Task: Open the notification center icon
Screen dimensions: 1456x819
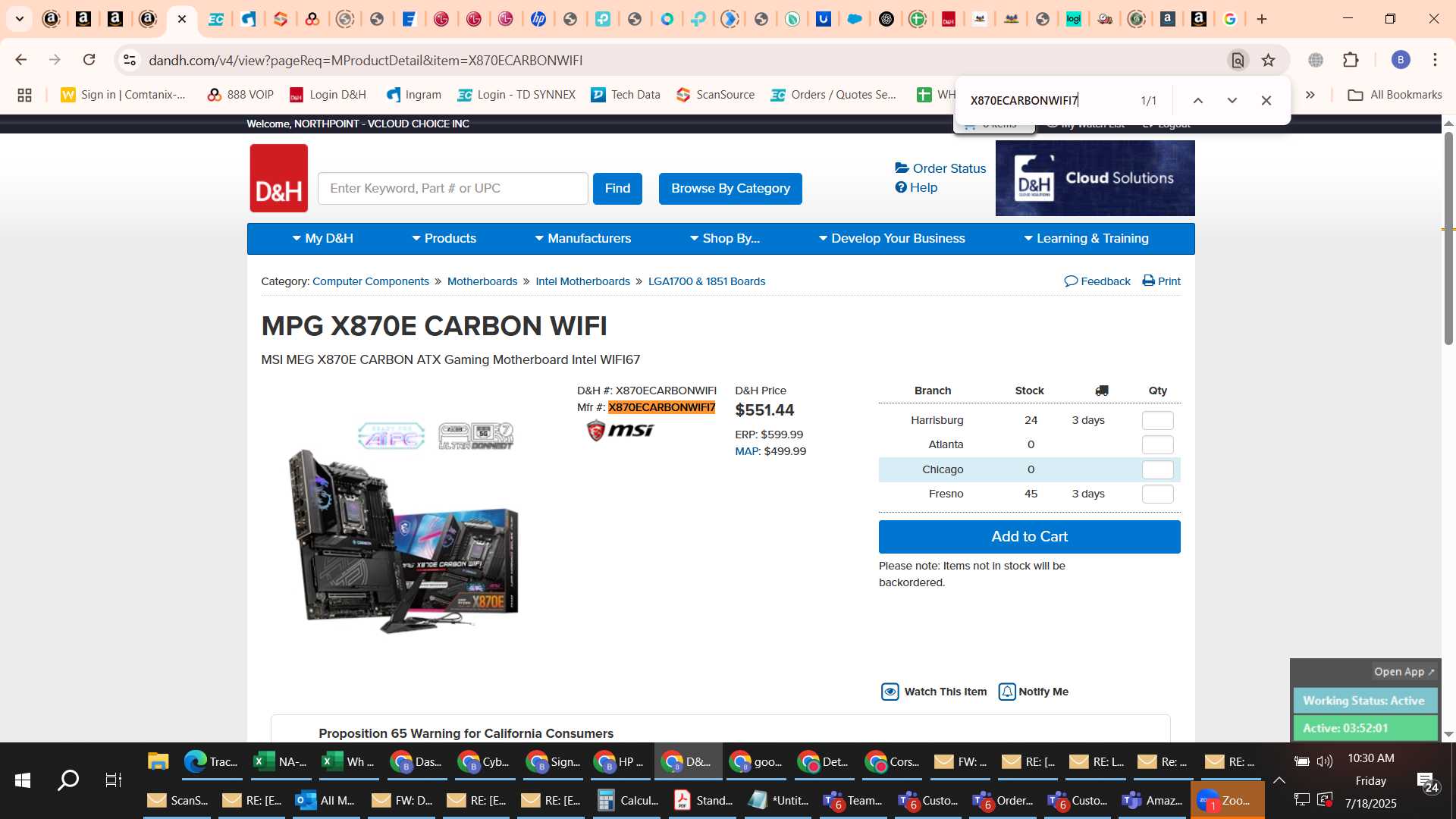Action: (1427, 781)
